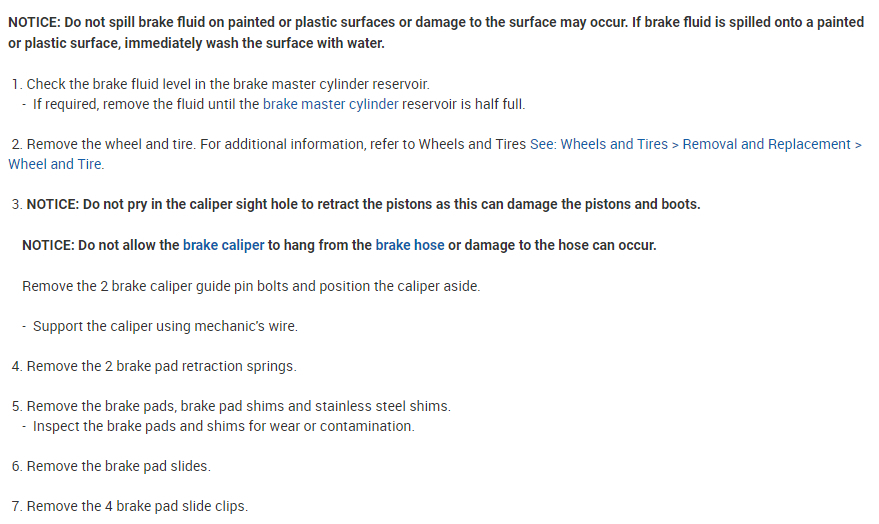Viewport: 879px width, 524px height.
Task: Open the 'brake caliper' hyperlink
Action: (223, 245)
